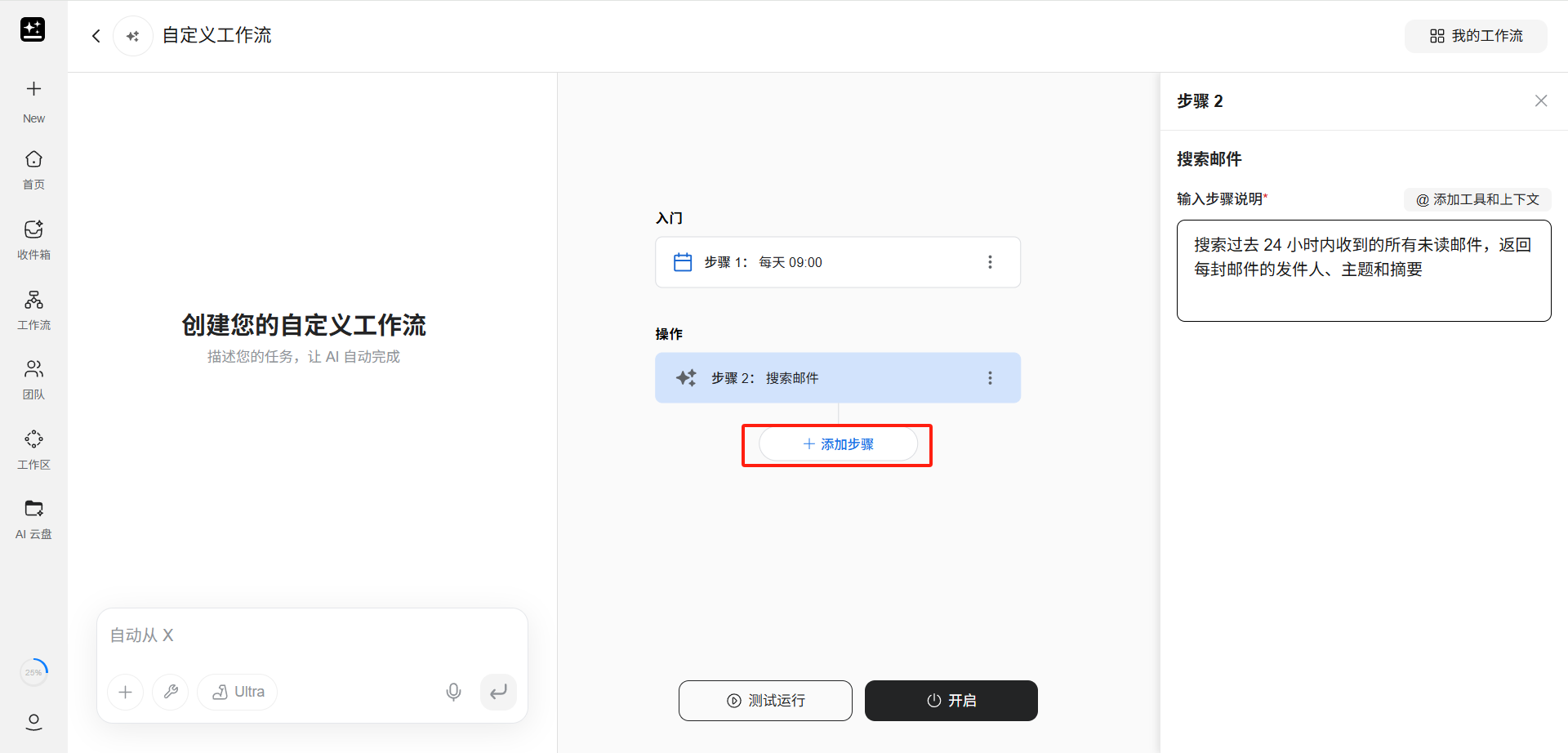This screenshot has width=1568, height=753.
Task: Open 工作区 workspace in sidebar
Action: (x=33, y=439)
